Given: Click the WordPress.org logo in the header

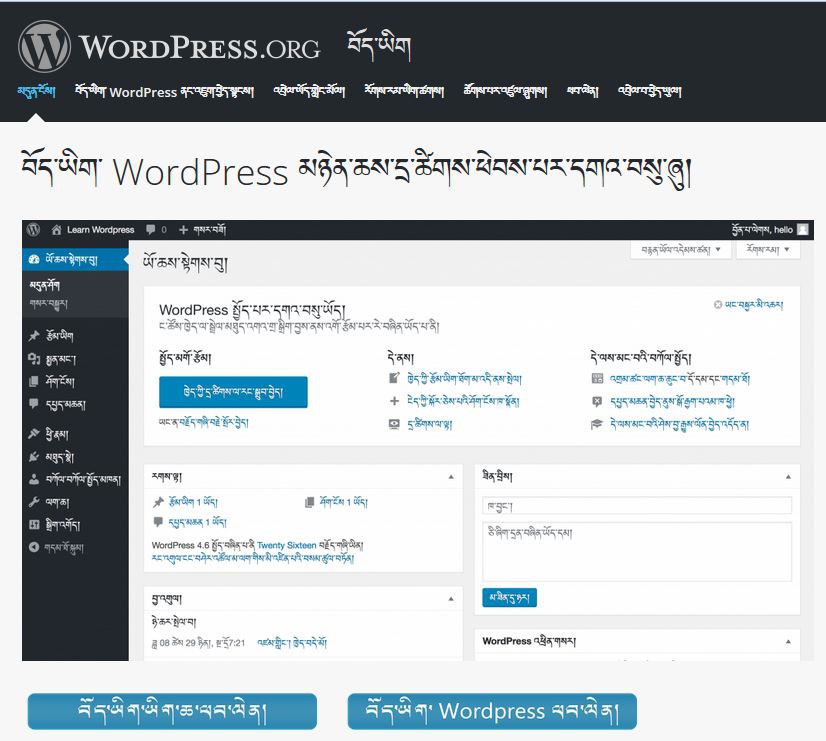Looking at the screenshot, I should point(169,46).
